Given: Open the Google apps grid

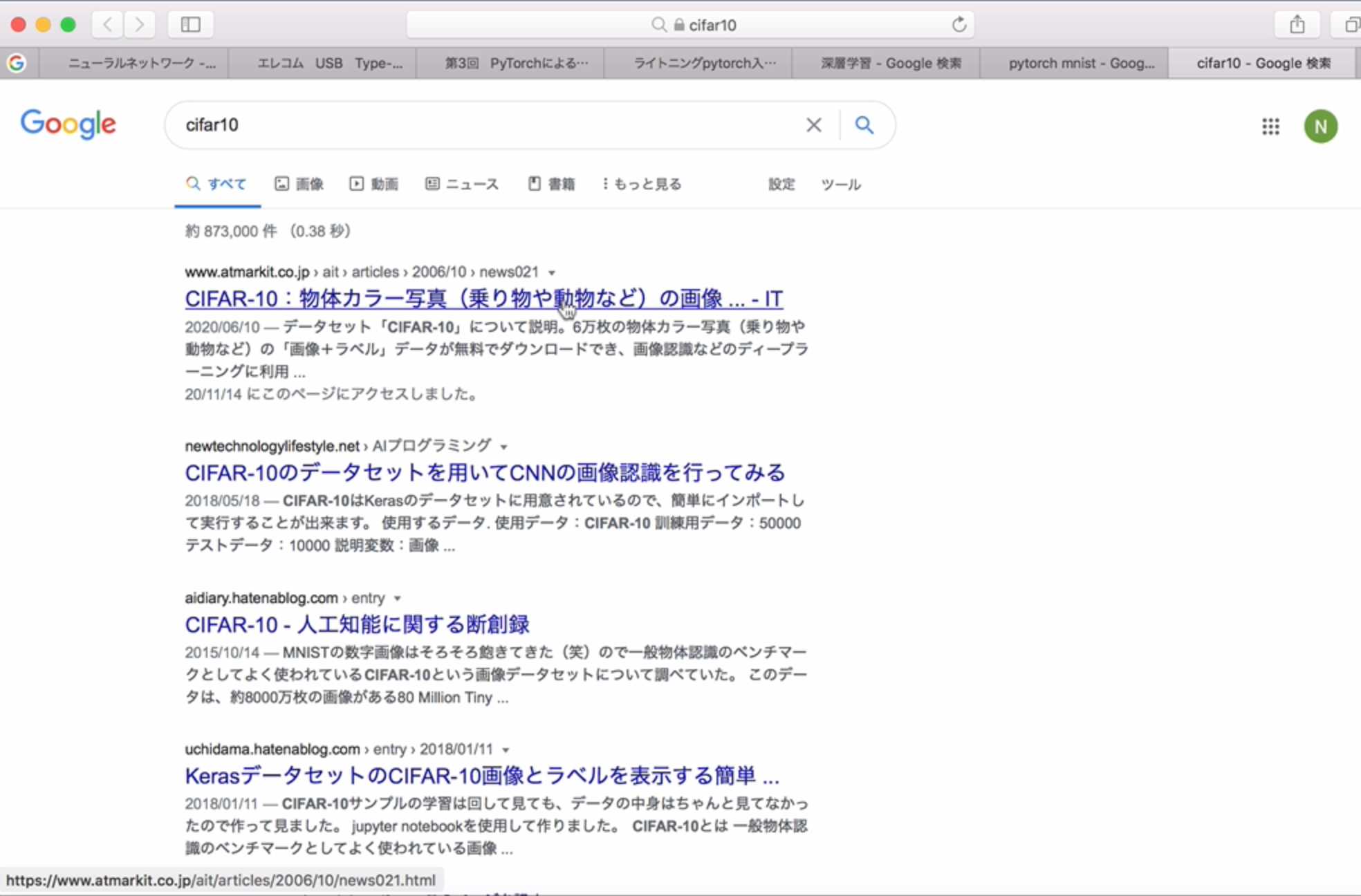Looking at the screenshot, I should pos(1270,127).
